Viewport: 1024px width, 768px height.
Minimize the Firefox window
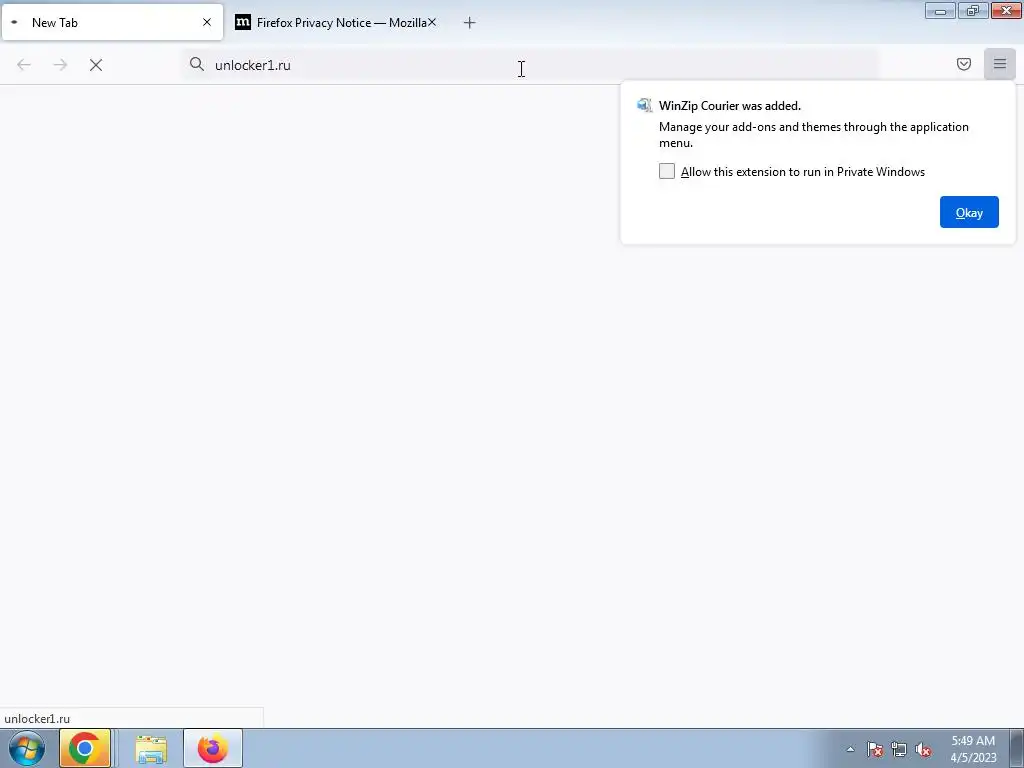(x=940, y=10)
